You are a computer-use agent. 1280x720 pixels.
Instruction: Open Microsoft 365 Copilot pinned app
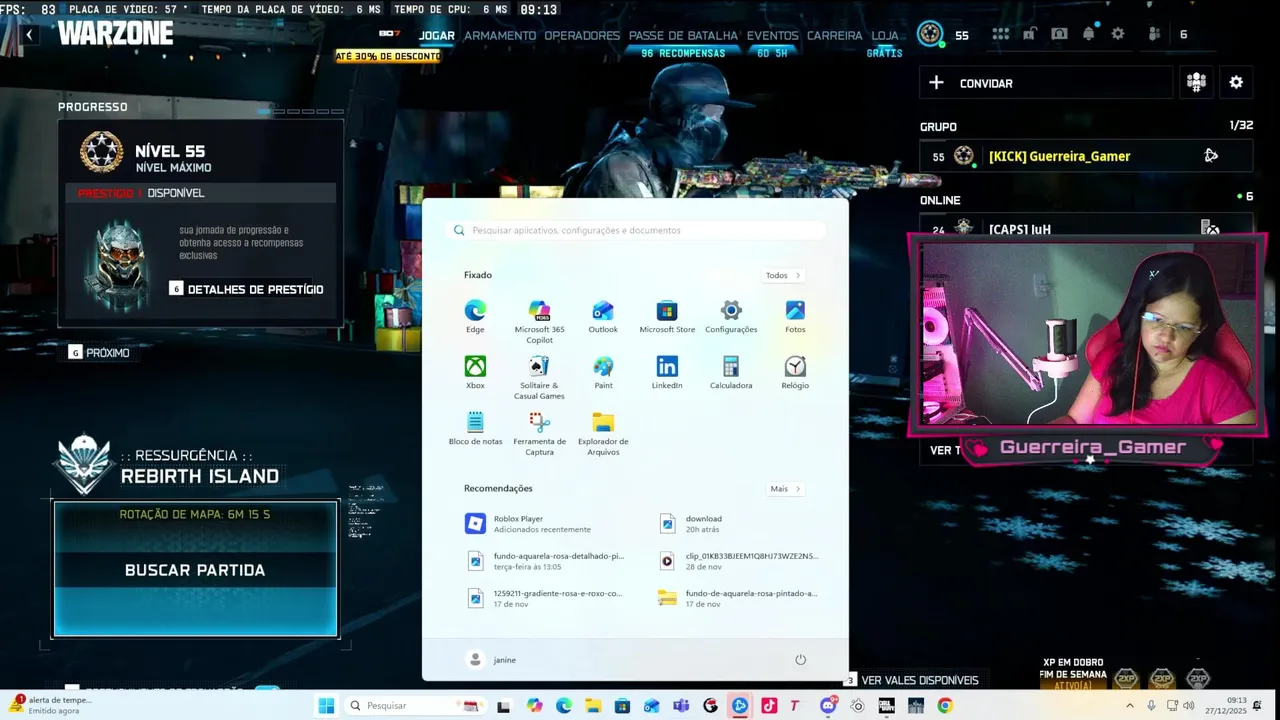pyautogui.click(x=539, y=321)
